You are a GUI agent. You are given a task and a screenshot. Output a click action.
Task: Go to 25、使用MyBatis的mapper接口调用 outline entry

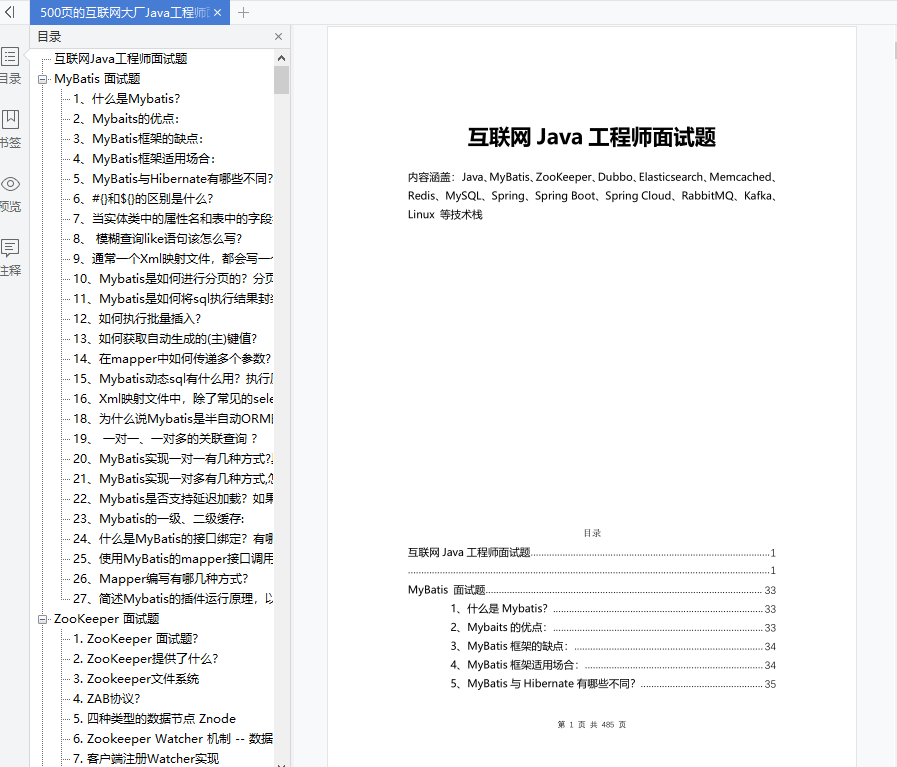point(173,559)
